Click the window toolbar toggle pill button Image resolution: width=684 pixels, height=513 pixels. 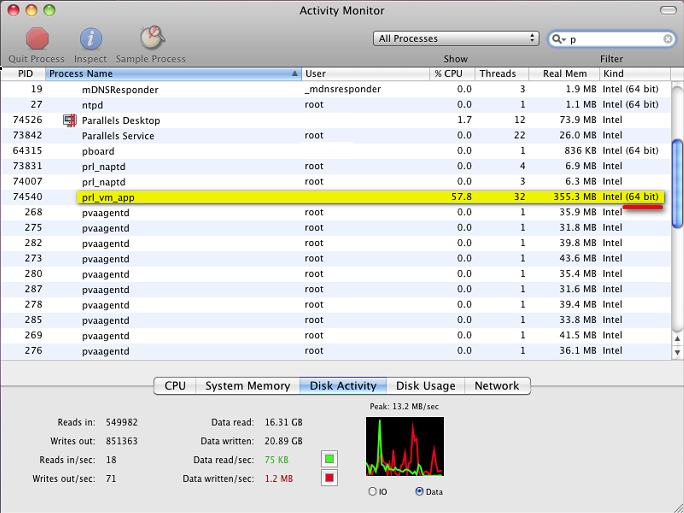click(x=668, y=10)
